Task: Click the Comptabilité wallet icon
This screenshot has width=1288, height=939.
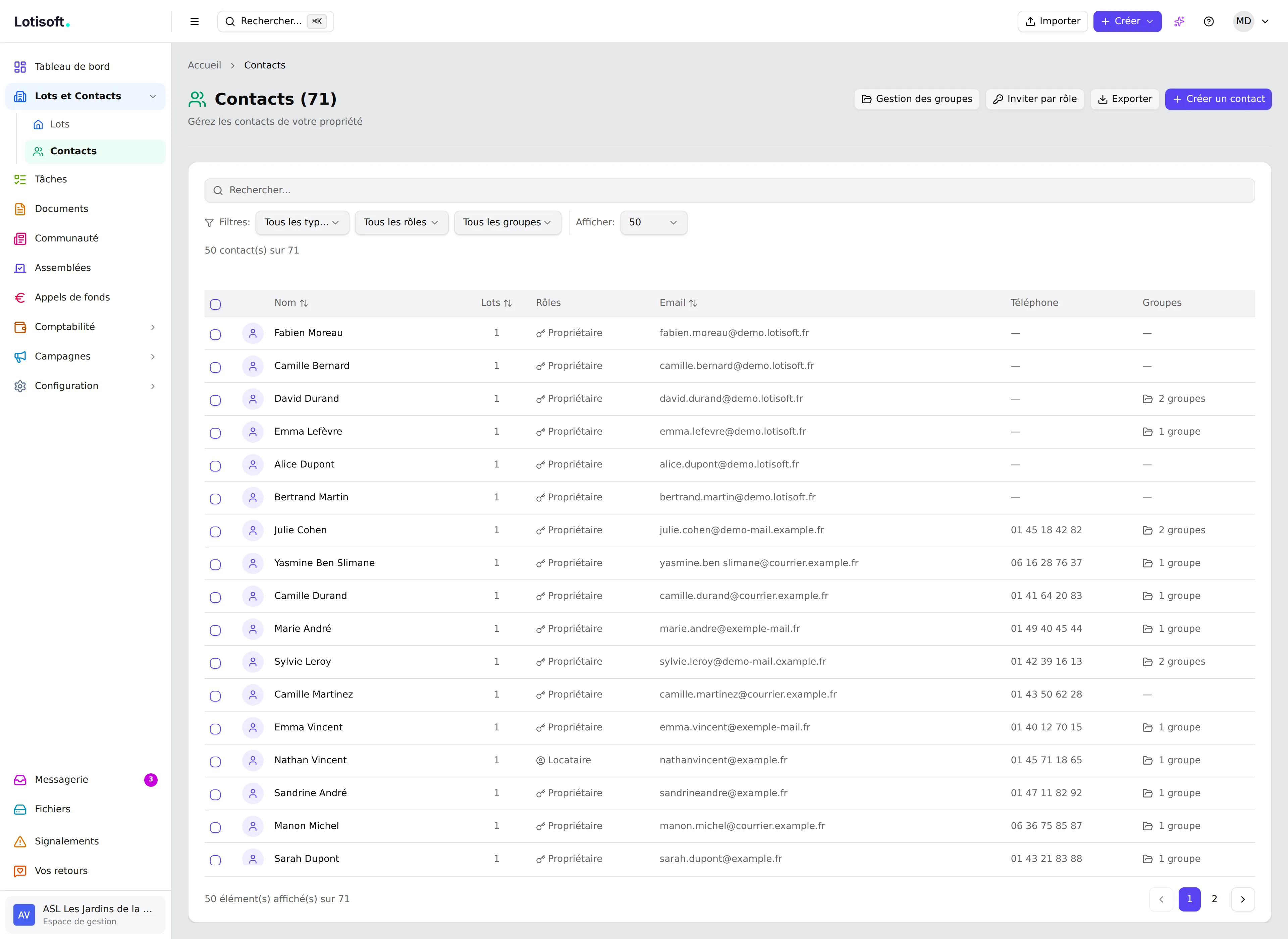Action: tap(20, 327)
